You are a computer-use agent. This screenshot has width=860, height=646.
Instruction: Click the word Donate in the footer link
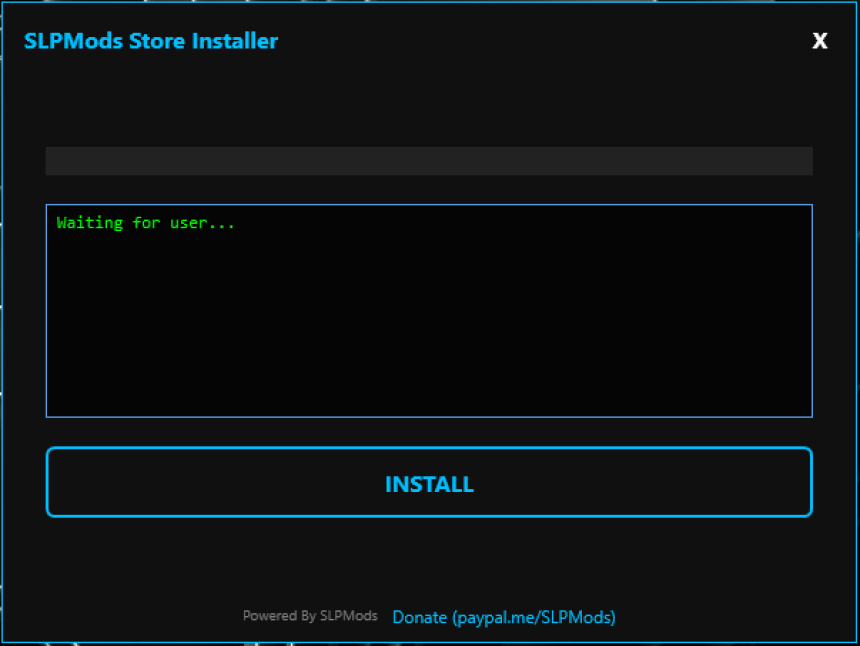(420, 617)
